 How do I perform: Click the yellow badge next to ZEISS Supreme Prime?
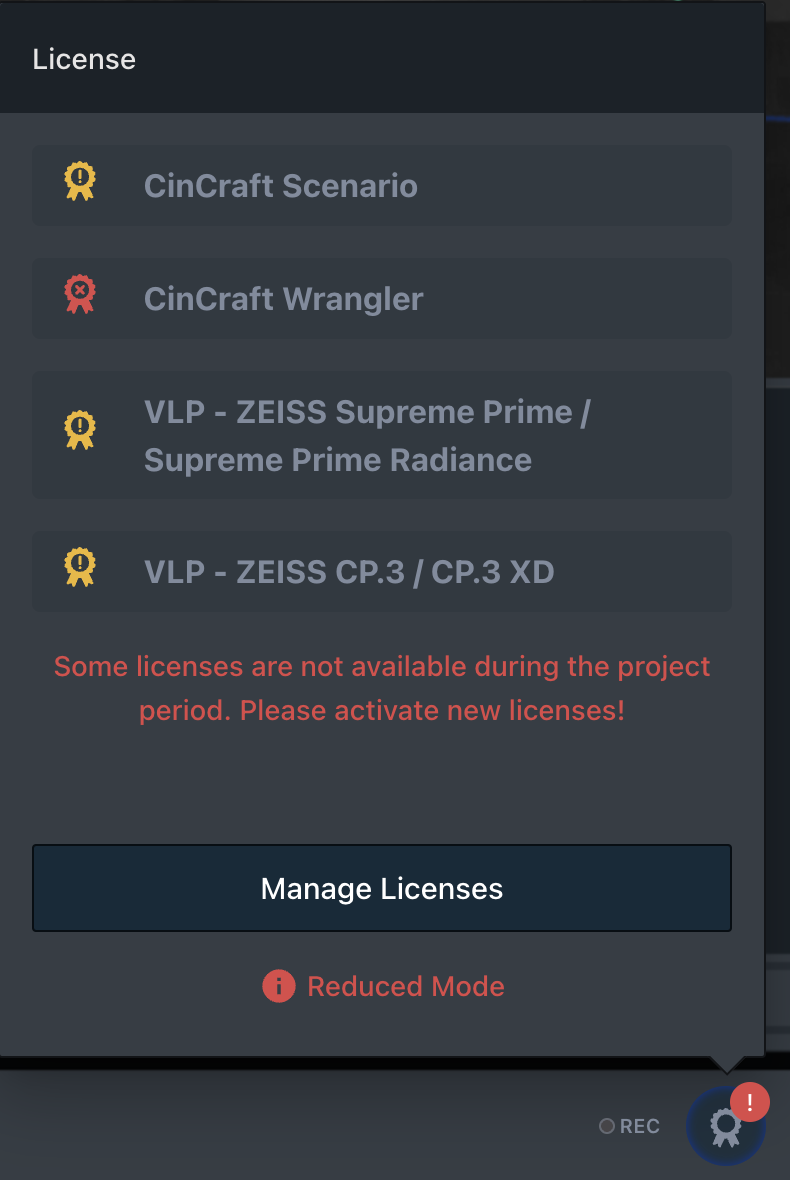(x=80, y=431)
